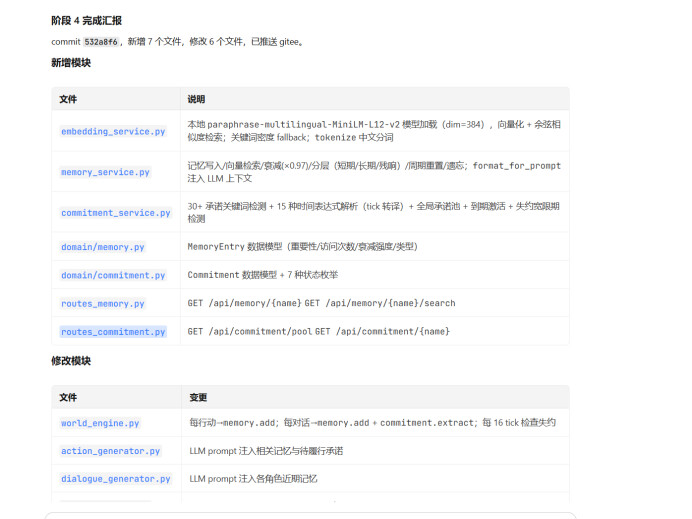Select the commit hash 532a8f6
The image size is (692, 519).
(101, 42)
